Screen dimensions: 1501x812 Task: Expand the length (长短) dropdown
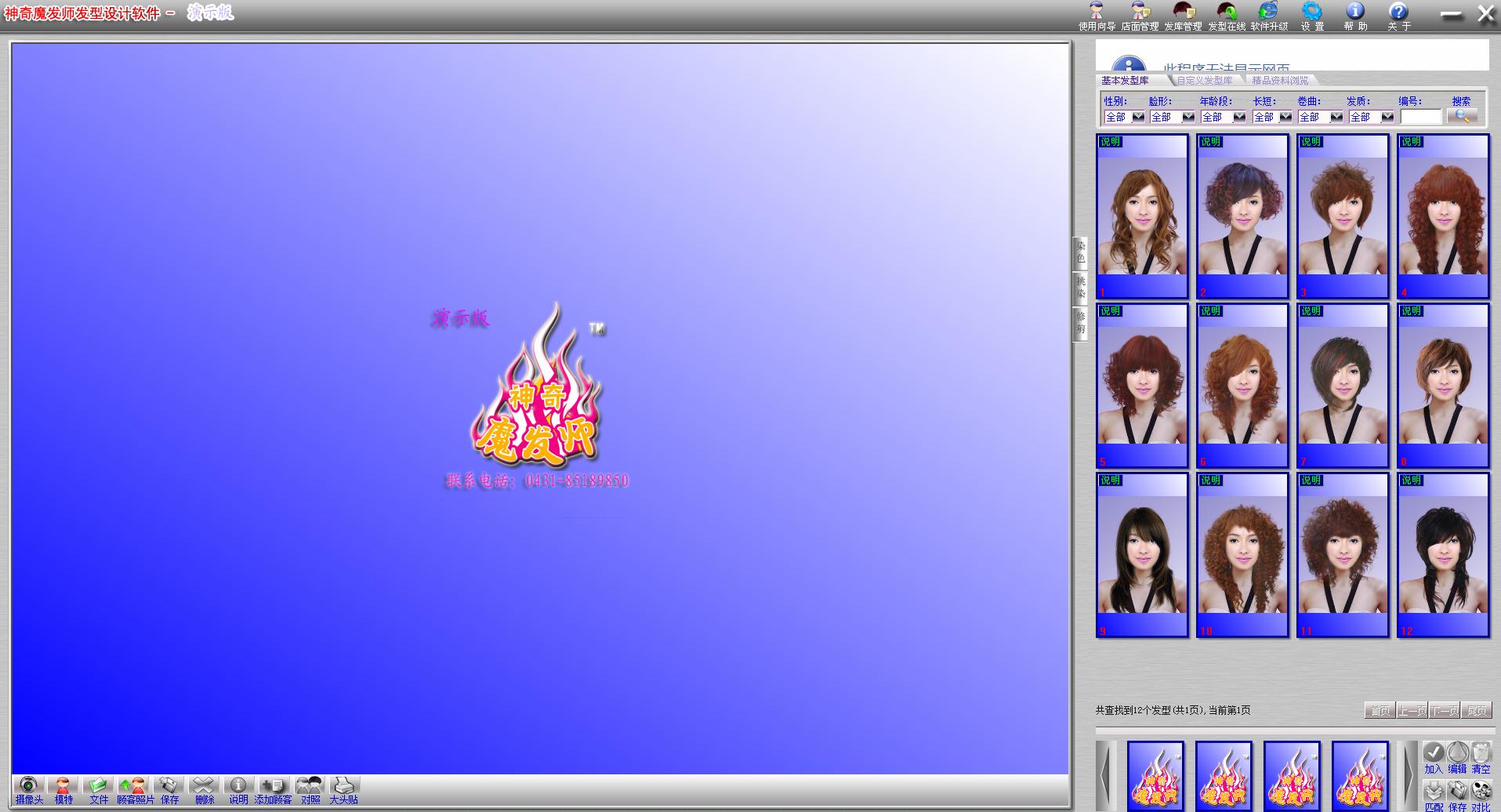pyautogui.click(x=1285, y=117)
